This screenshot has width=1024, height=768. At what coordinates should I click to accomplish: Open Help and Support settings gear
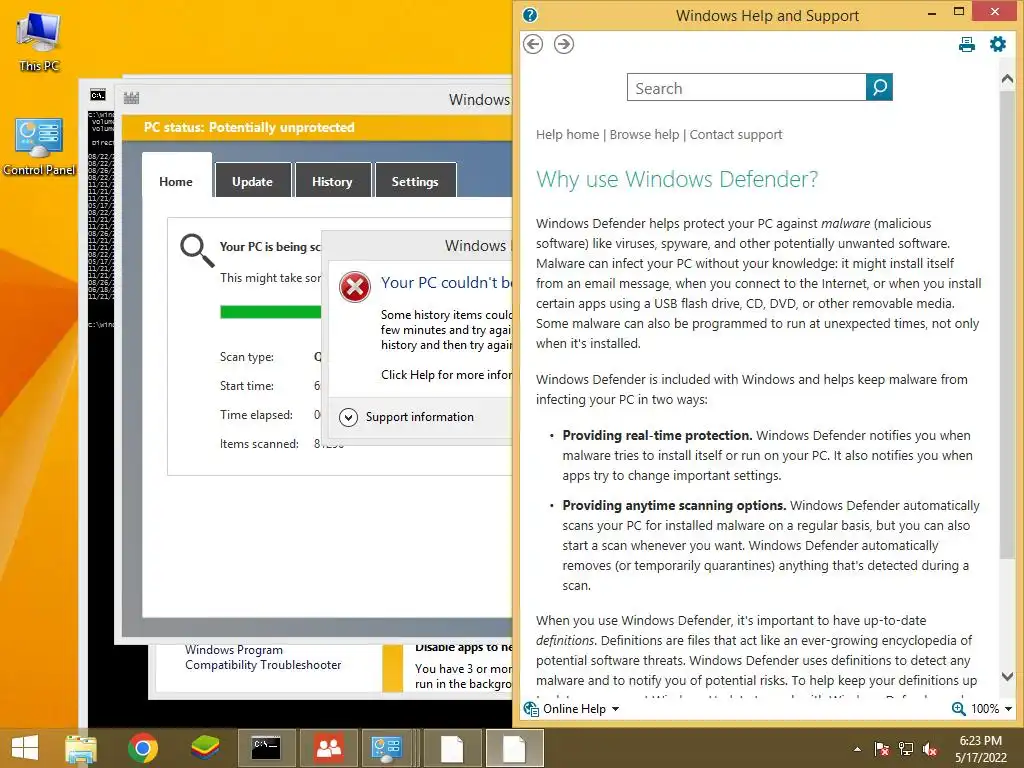coord(998,44)
